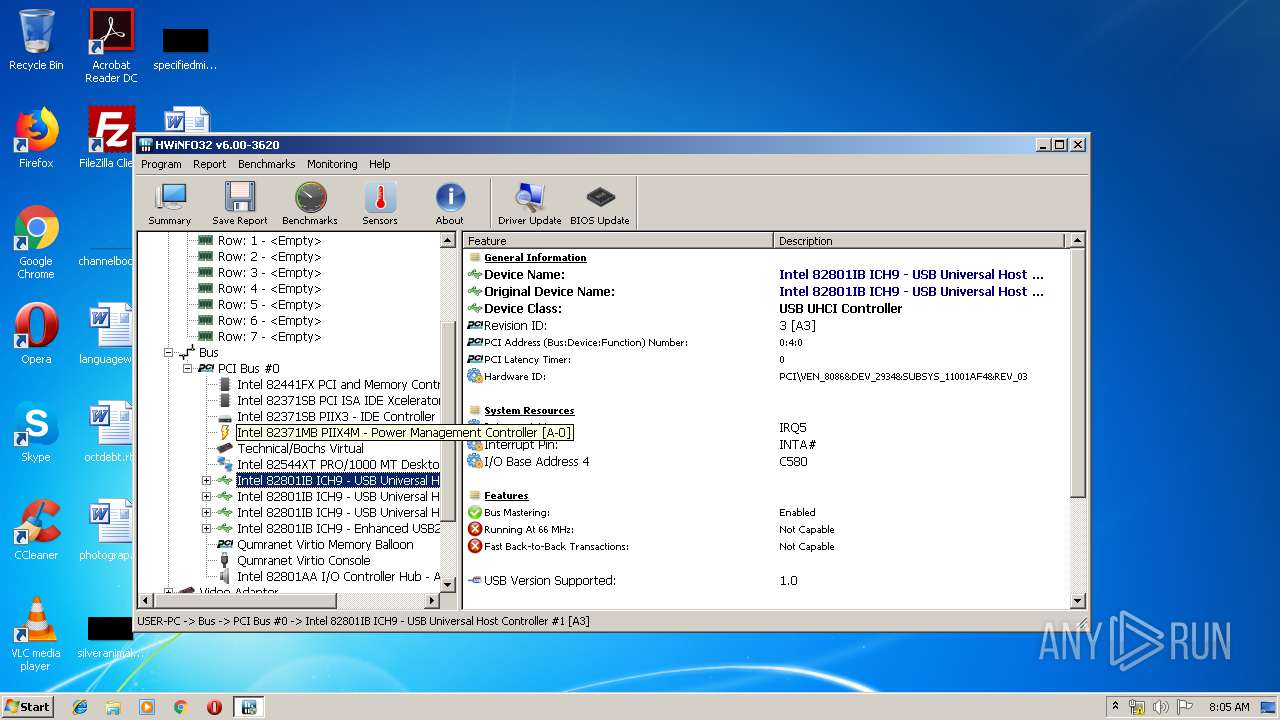Viewport: 1280px width, 720px height.
Task: Select Row: 4 - <Empty> memory entry
Action: point(269,289)
